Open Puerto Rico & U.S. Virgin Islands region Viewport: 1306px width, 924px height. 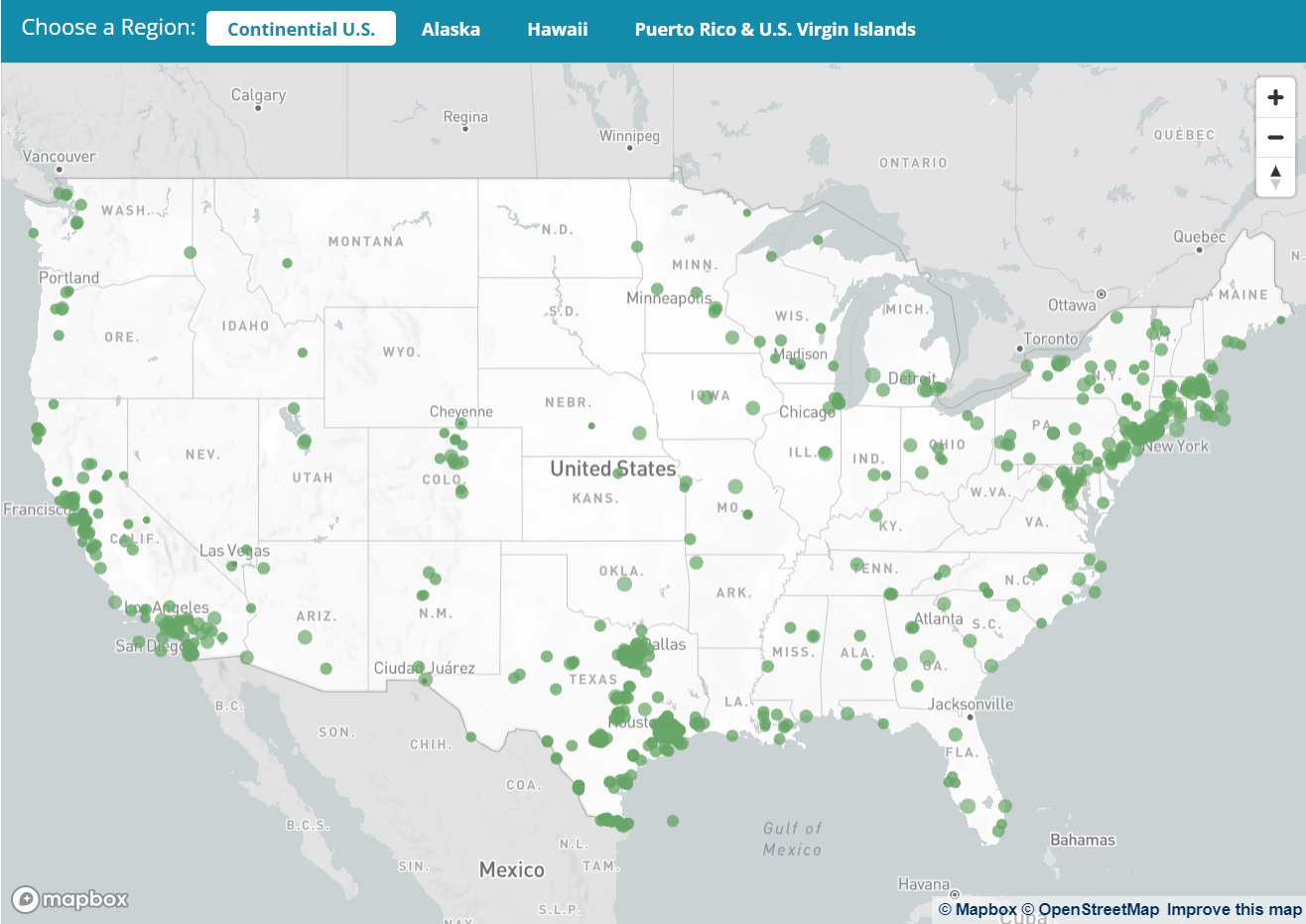tap(775, 29)
